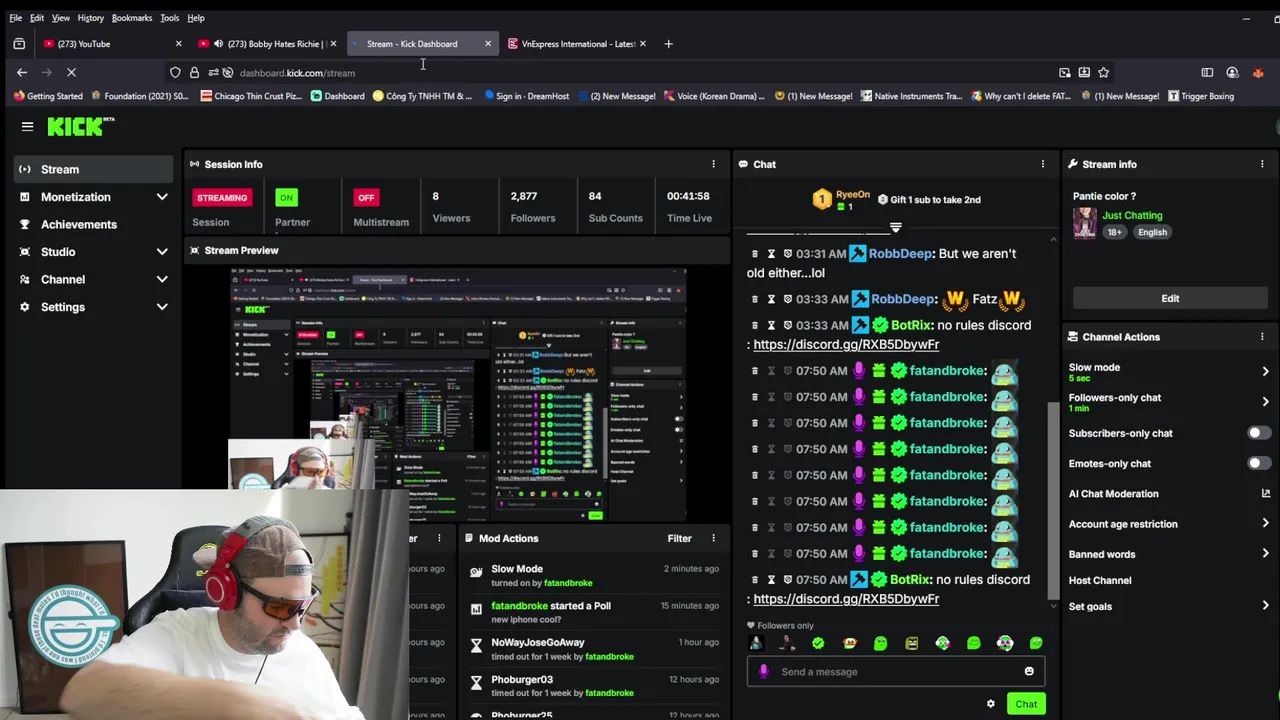
Task: Switch to Bobby Hates Richie tab
Action: [267, 44]
